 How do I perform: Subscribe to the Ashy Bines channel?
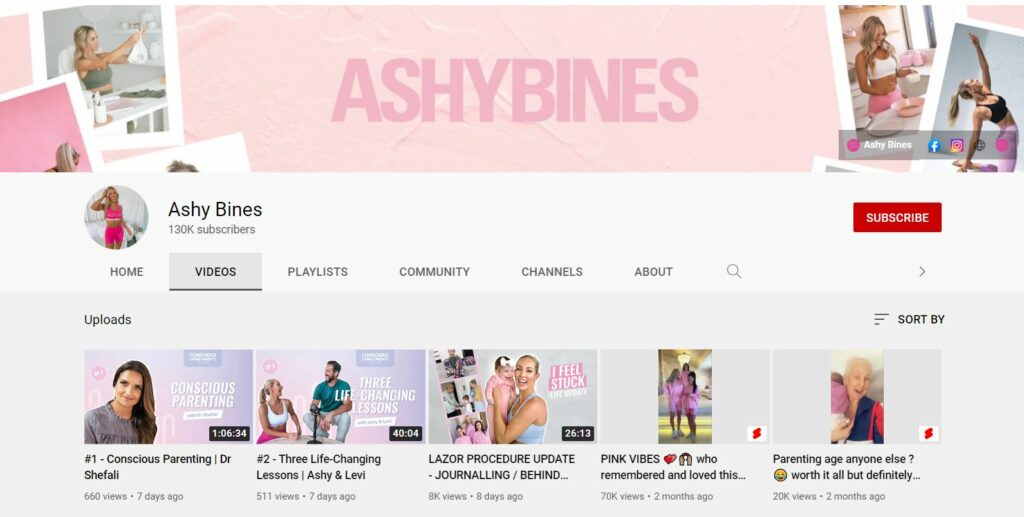[x=897, y=217]
